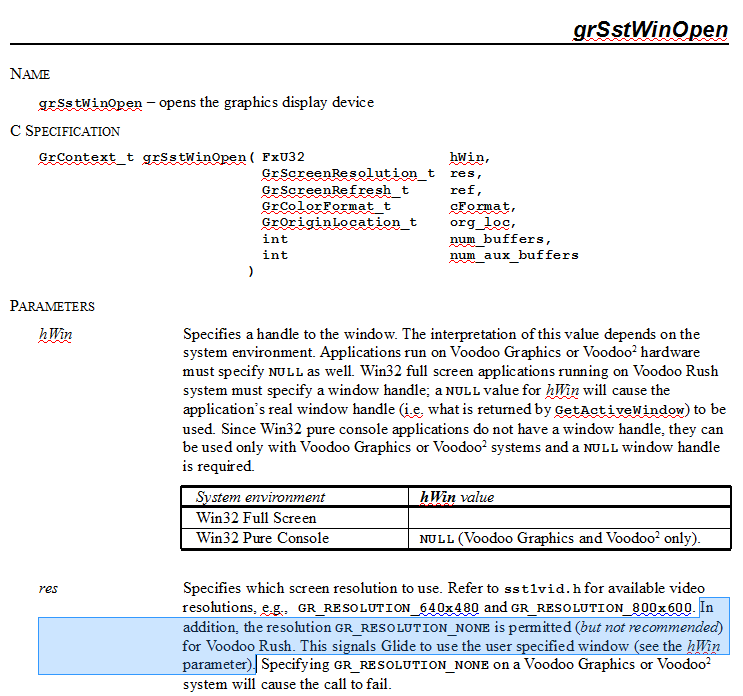
Task: Click the PARAMETERS section heading
Action: point(52,306)
